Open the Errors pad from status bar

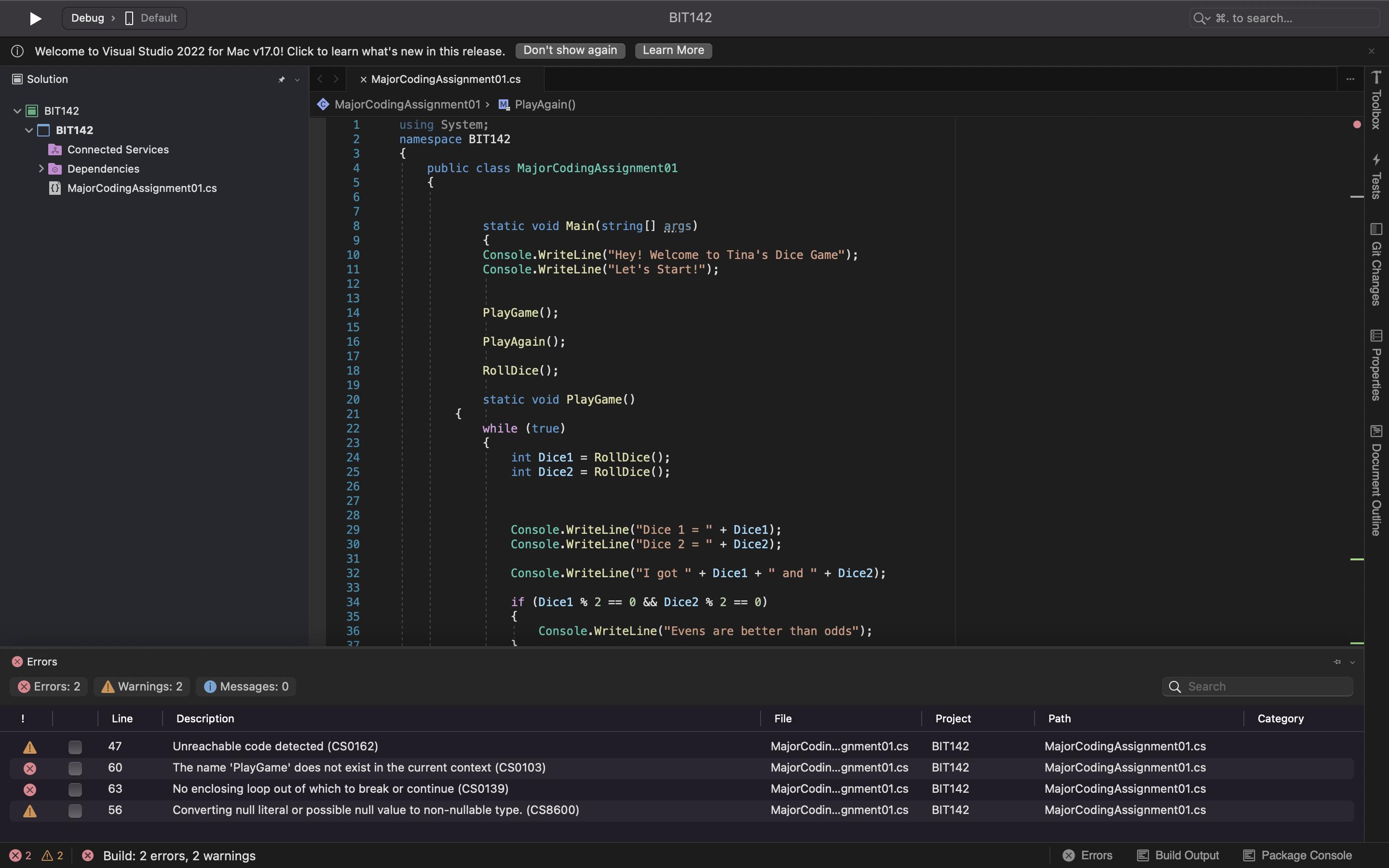click(x=1087, y=855)
